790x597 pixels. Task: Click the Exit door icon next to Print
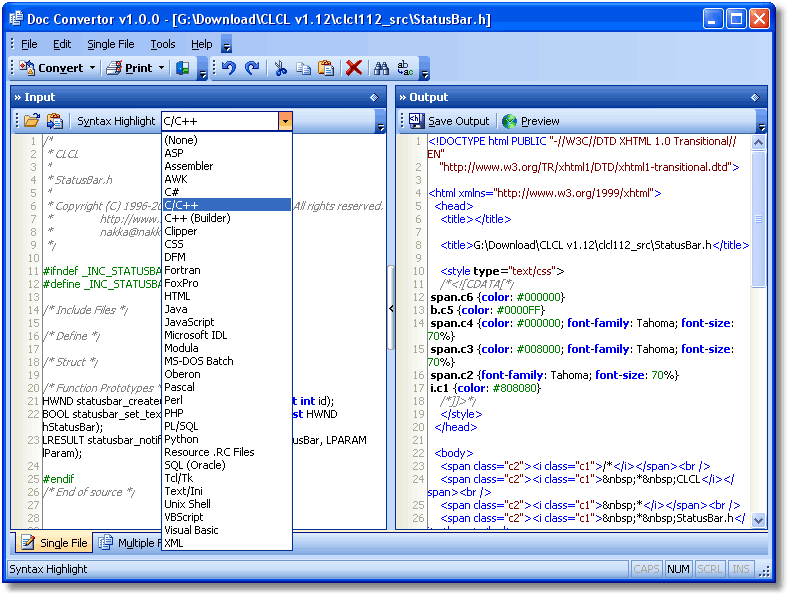click(182, 69)
